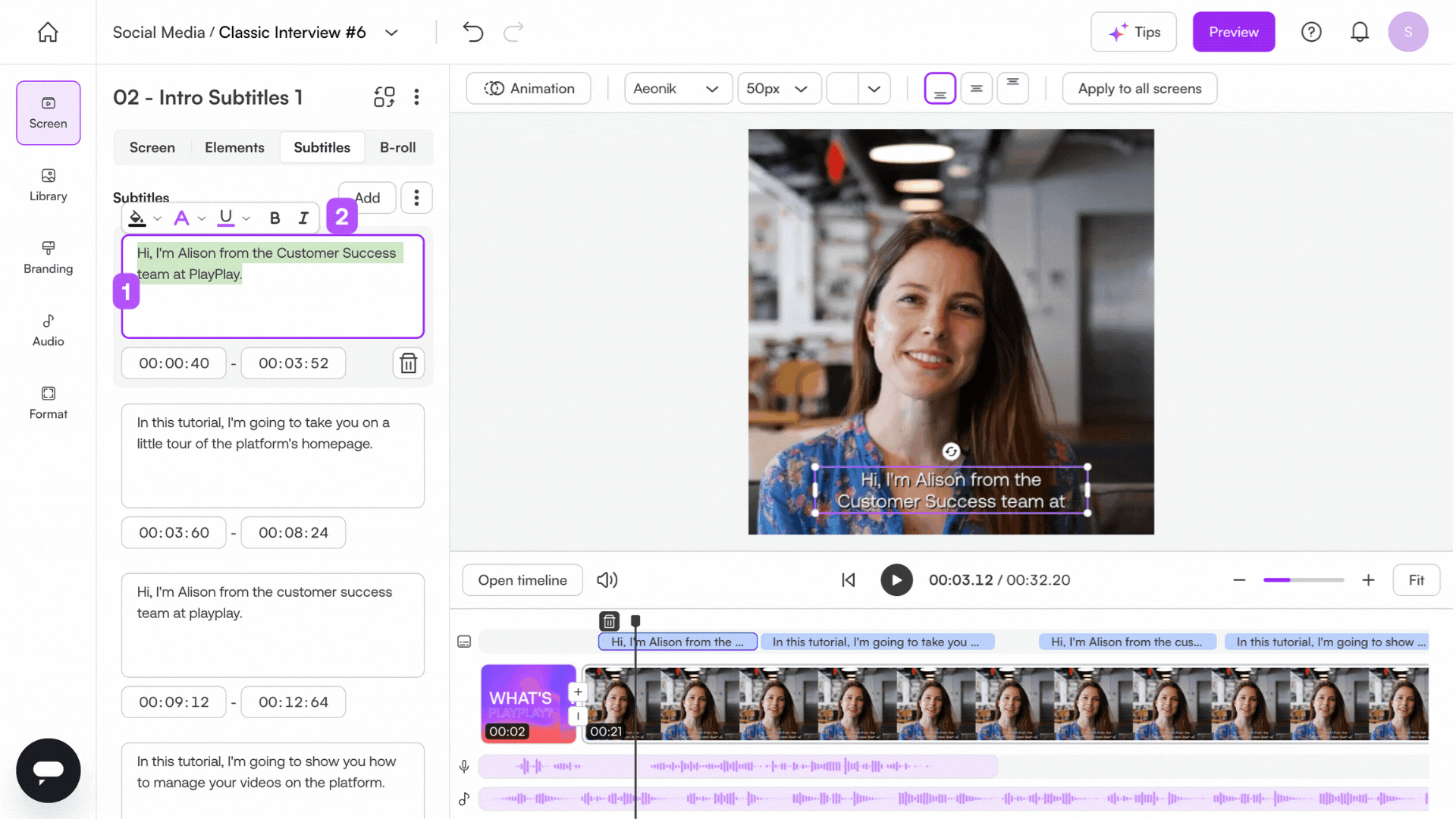Screen dimensions: 1456x819
Task: Open the Audio panel in the sidebar
Action: [48, 330]
